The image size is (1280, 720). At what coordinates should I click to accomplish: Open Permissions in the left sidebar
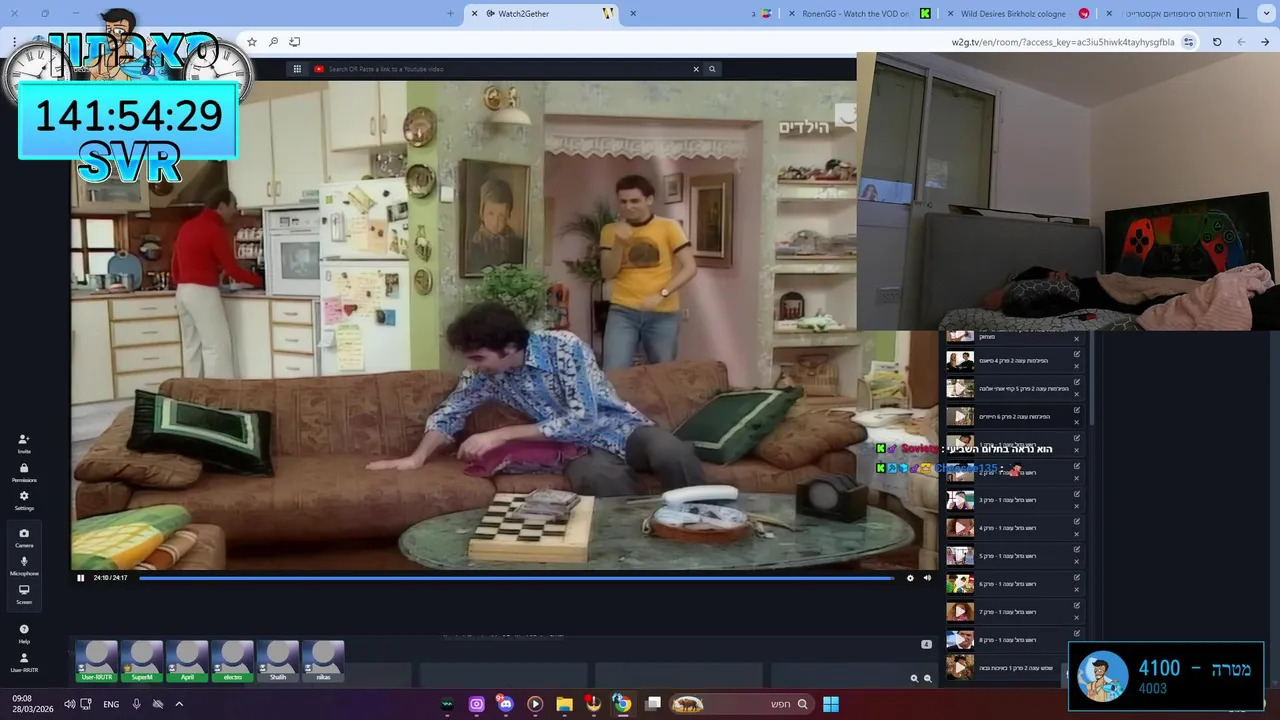point(24,473)
